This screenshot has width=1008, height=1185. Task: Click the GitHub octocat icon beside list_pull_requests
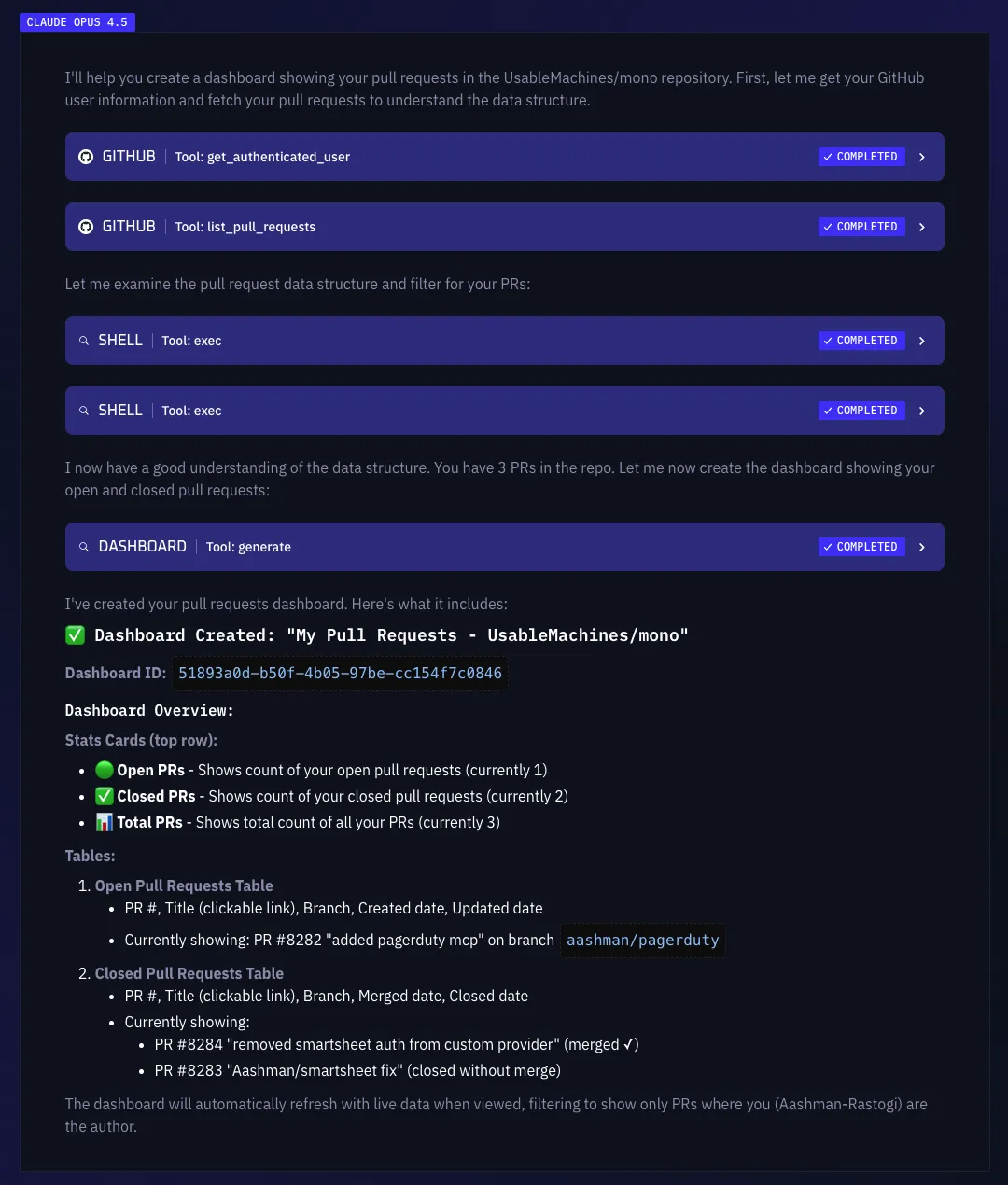point(86,226)
